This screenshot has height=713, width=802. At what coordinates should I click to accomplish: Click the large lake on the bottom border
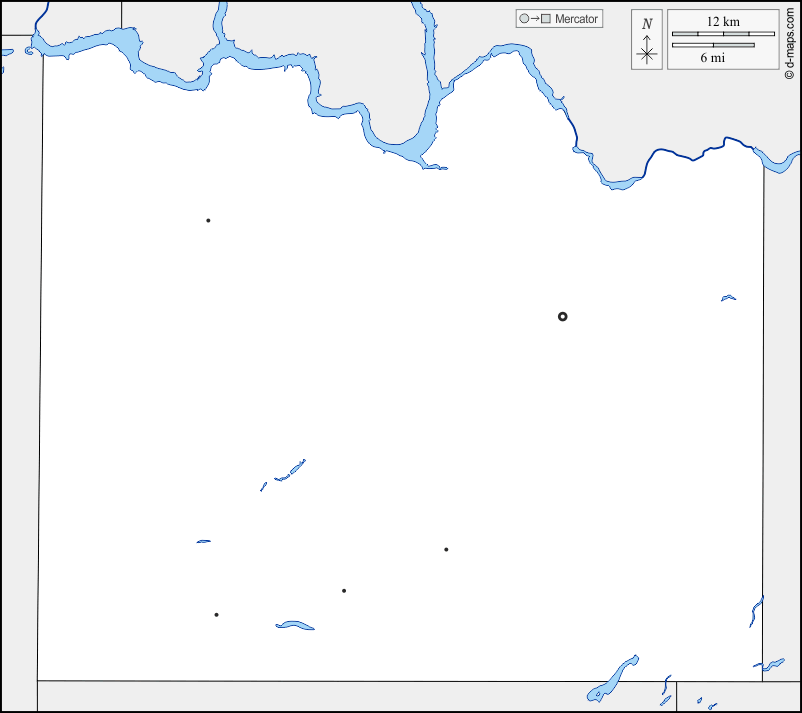coord(614,678)
